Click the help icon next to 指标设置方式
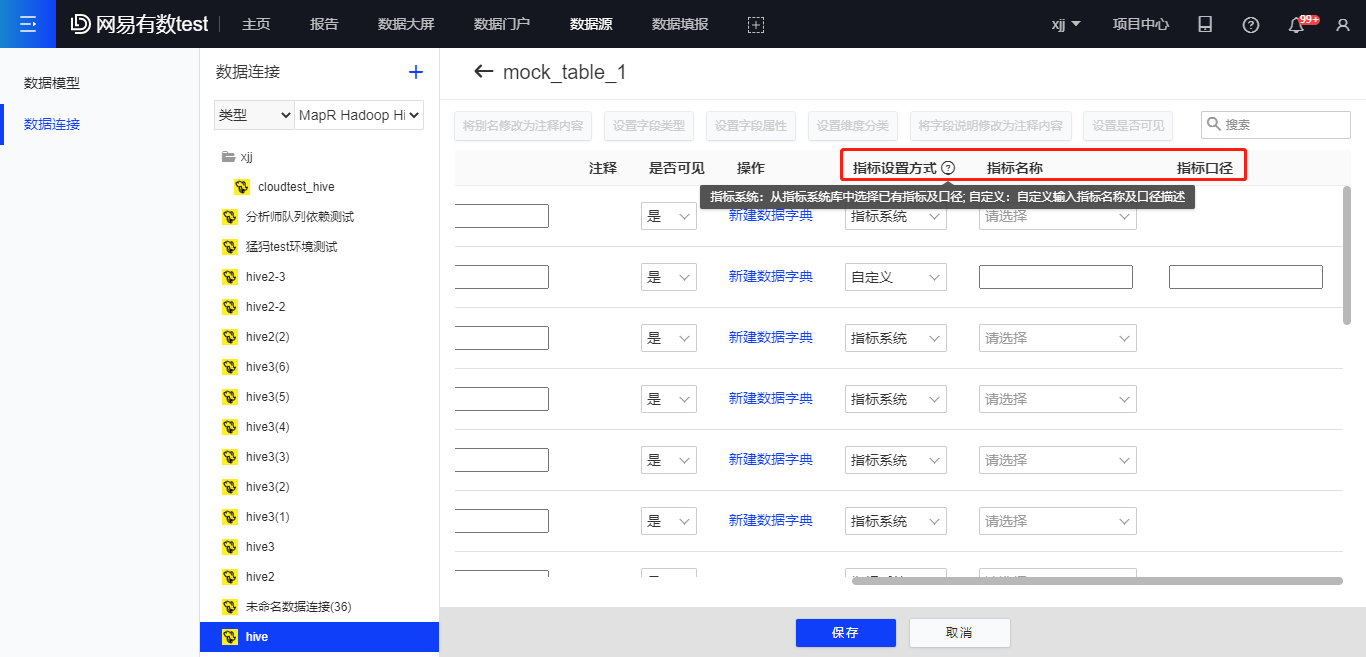The width and height of the screenshot is (1366, 657). (x=948, y=168)
